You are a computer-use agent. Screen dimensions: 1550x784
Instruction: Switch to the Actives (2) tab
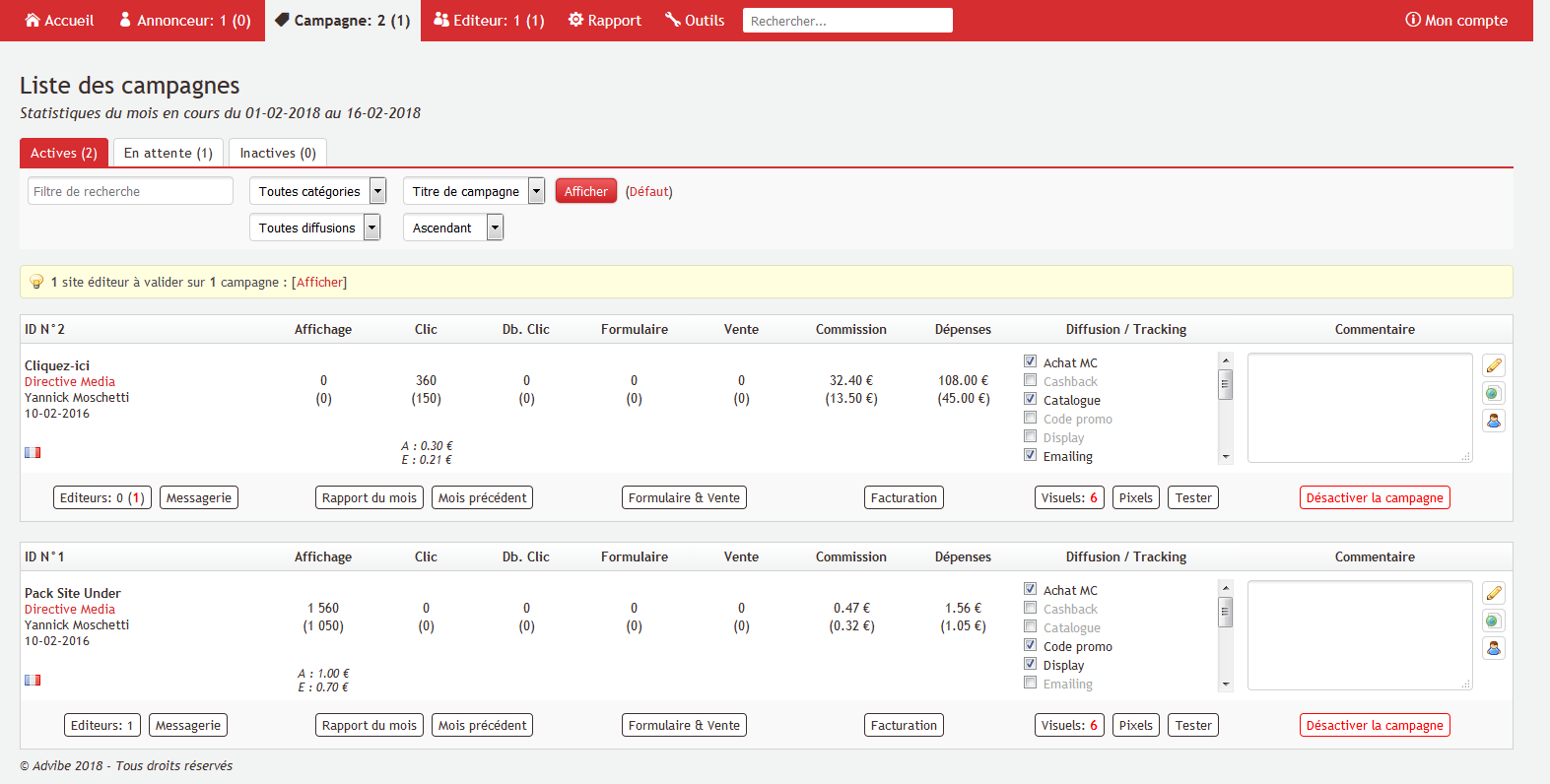click(x=64, y=153)
